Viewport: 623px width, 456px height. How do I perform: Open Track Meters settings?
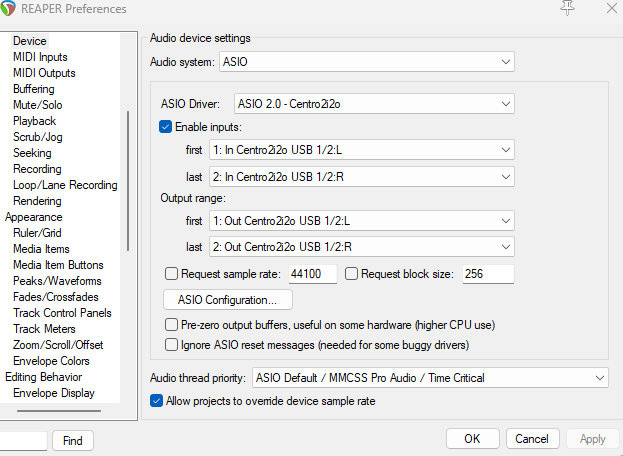tap(44, 328)
